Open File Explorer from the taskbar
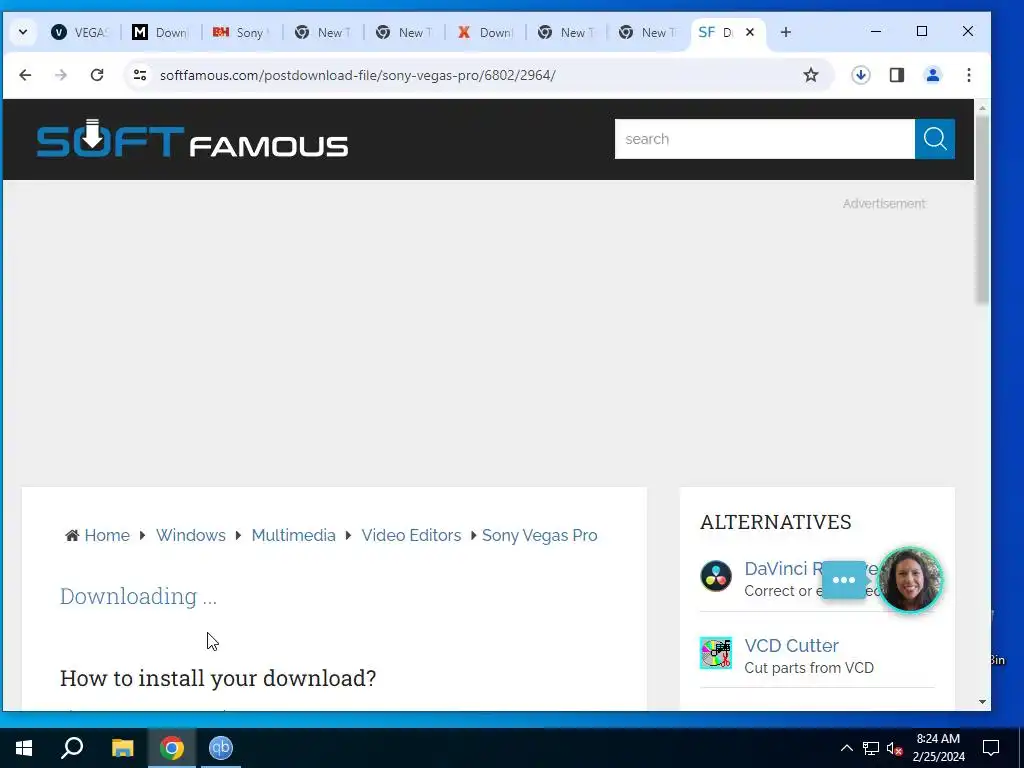 click(122, 748)
